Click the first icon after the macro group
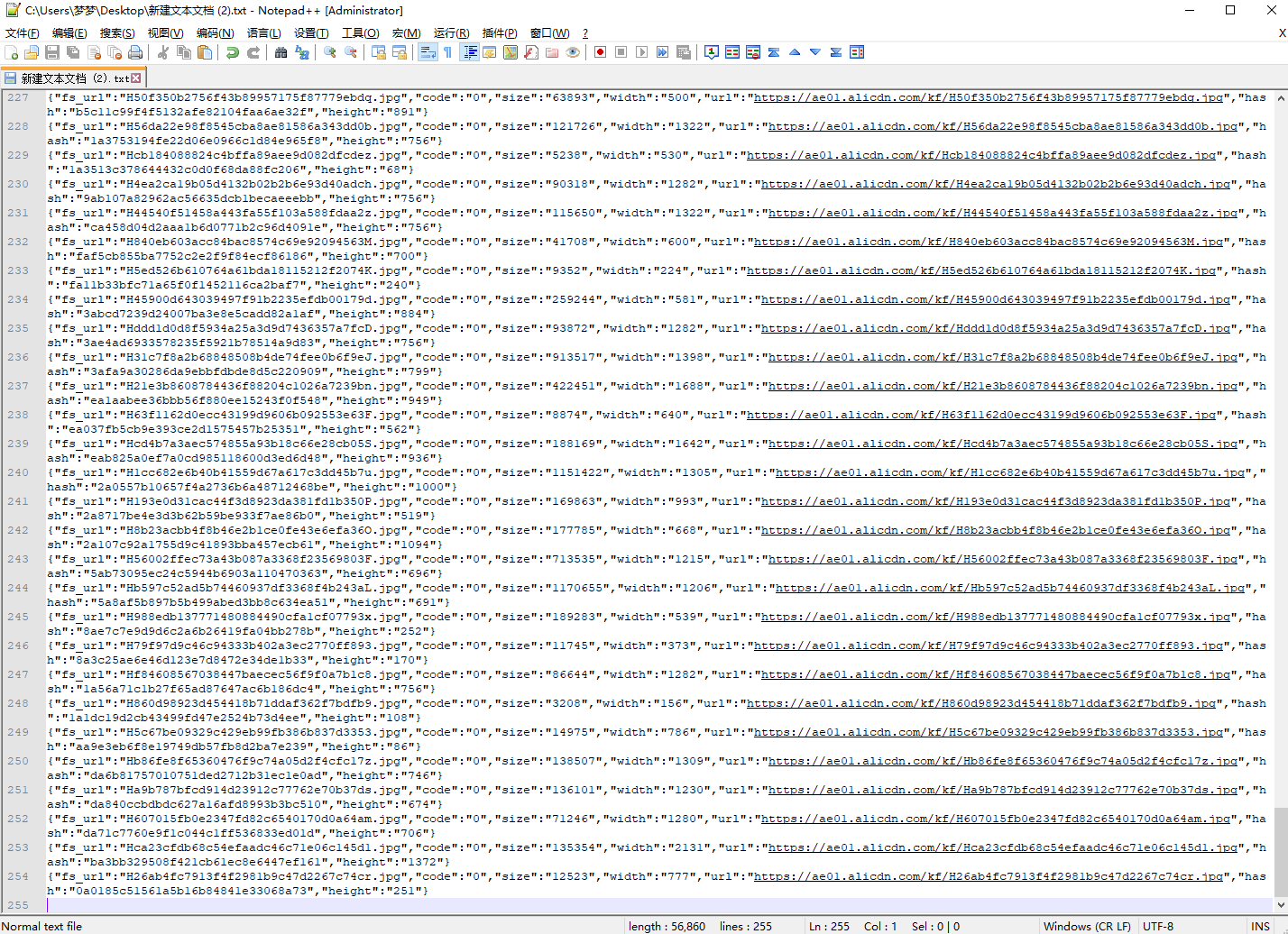The width and height of the screenshot is (1288, 934). [x=712, y=52]
